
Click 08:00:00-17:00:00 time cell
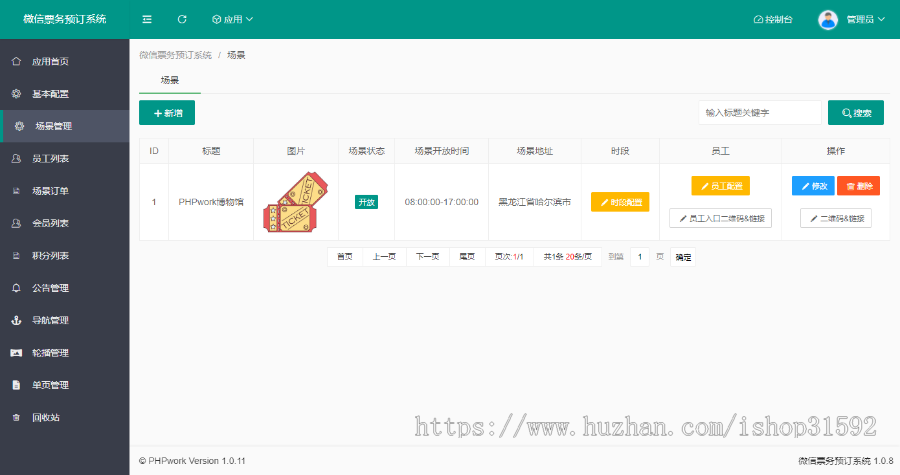(x=441, y=202)
